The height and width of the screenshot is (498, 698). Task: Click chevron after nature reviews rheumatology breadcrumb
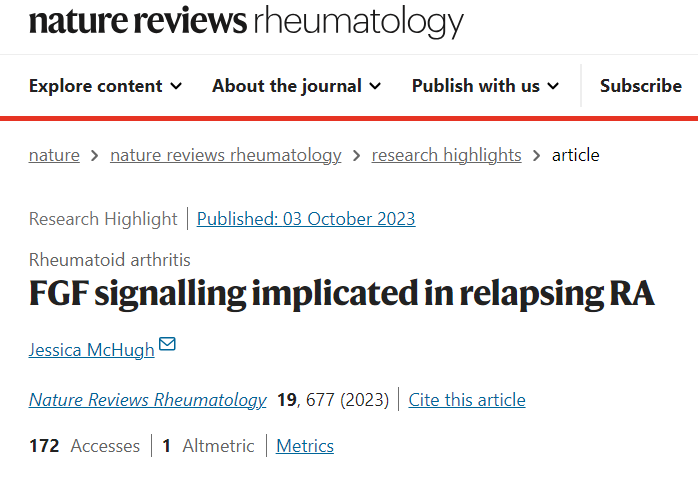point(357,156)
